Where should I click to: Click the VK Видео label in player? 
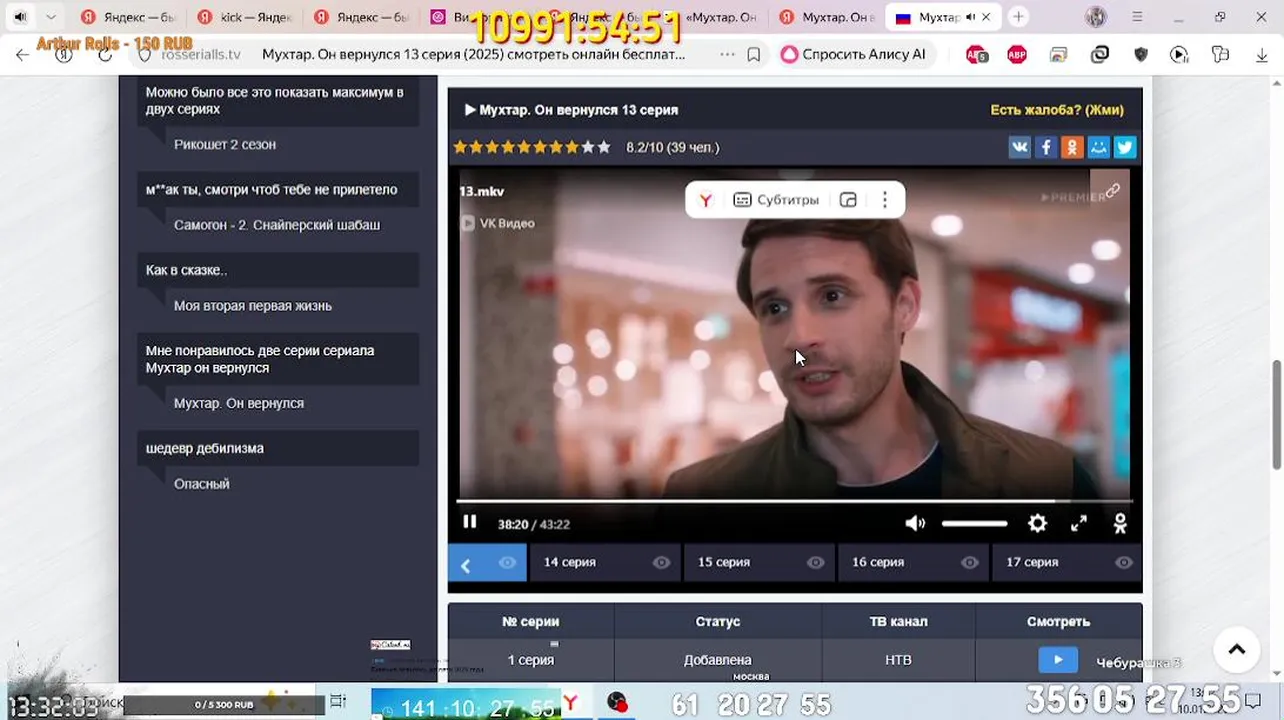point(497,223)
